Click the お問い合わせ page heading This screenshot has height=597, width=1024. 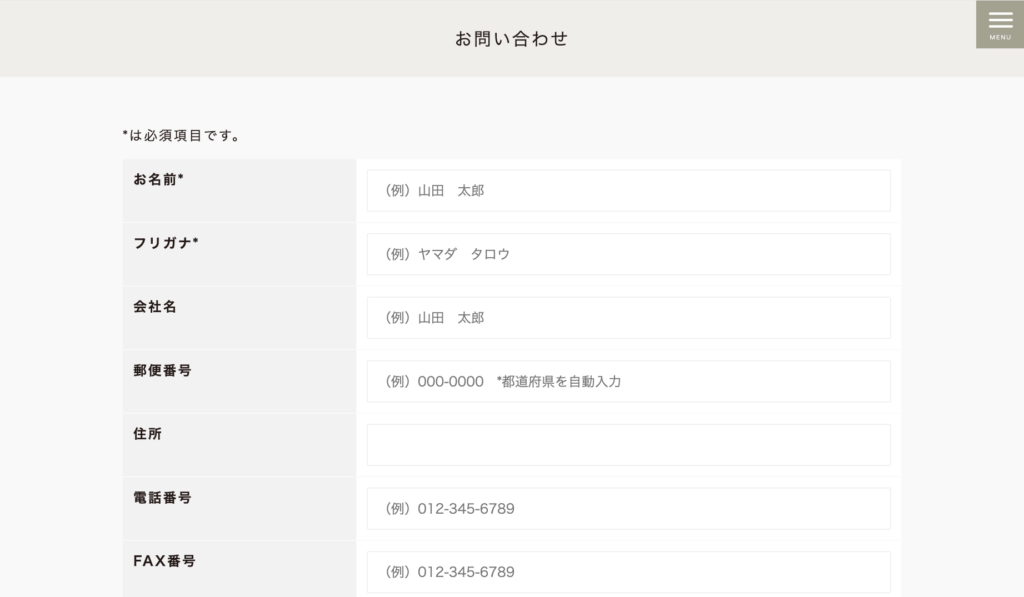click(511, 39)
